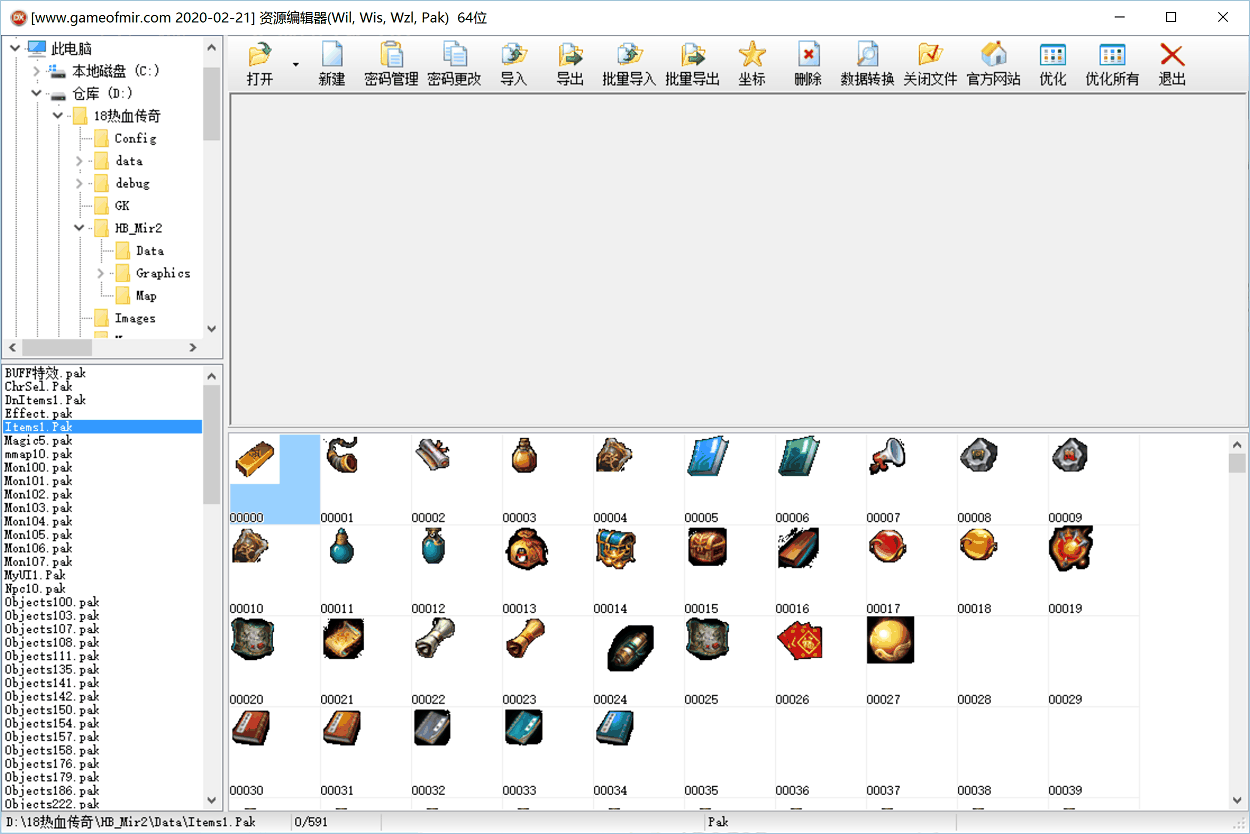The image size is (1250, 834).
Task: Open dropdown arrow next to 打开
Action: [295, 65]
